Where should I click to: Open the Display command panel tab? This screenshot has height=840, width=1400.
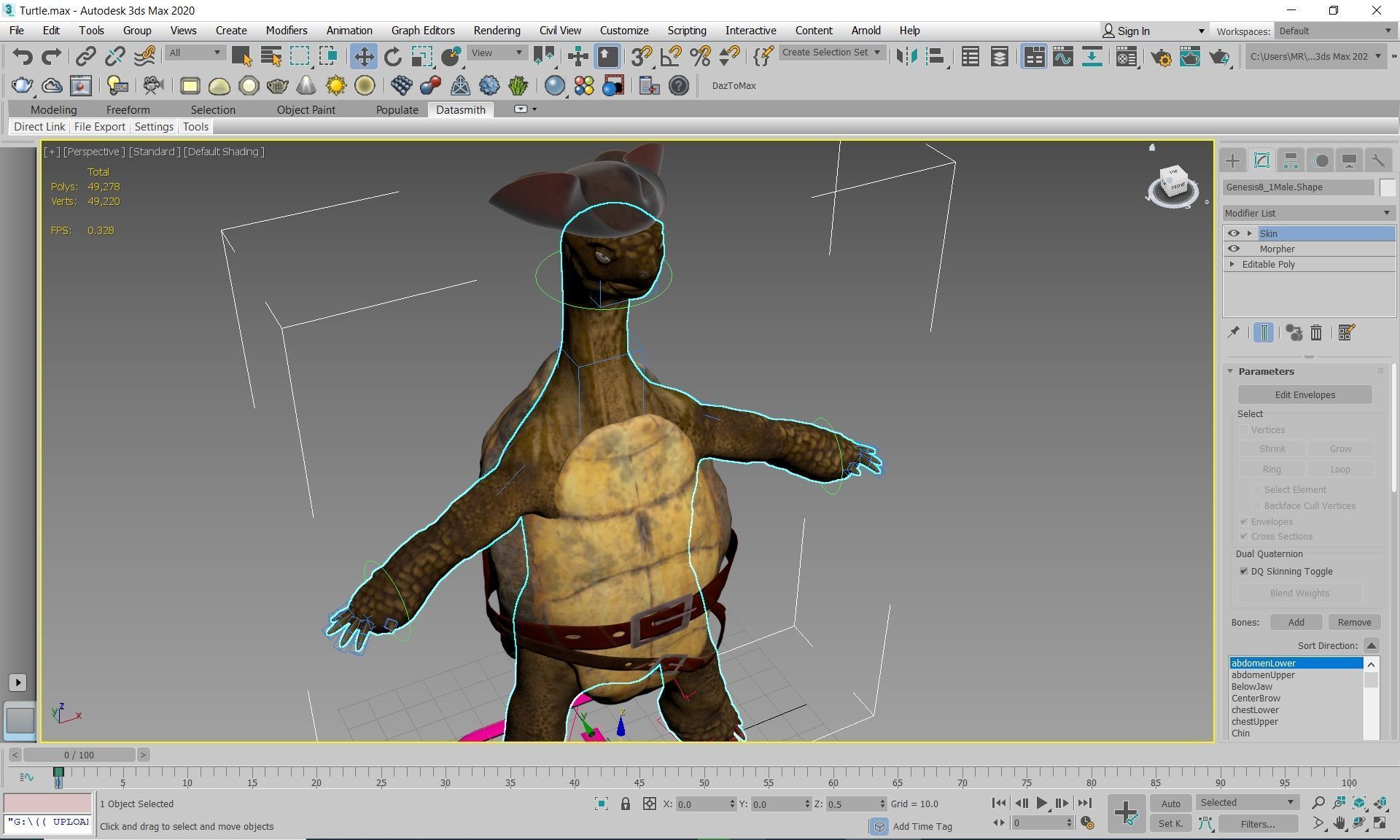click(1349, 160)
